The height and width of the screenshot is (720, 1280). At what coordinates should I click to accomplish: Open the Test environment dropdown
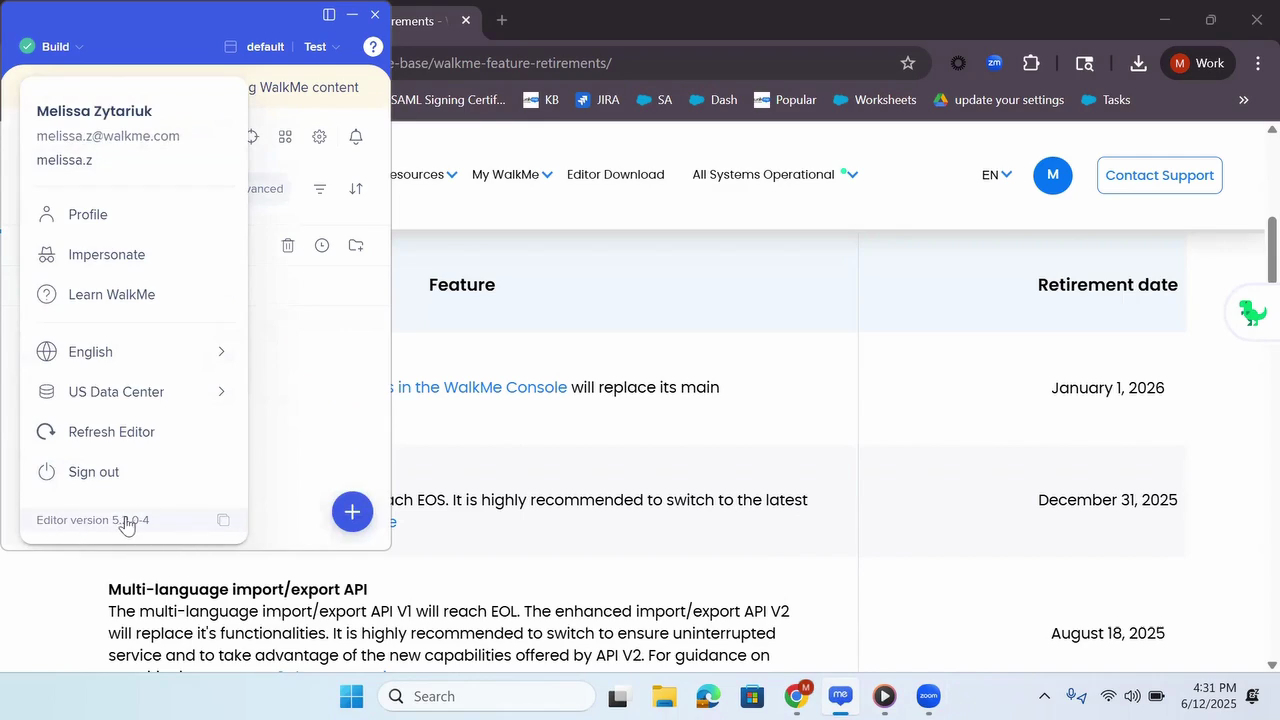pyautogui.click(x=322, y=47)
